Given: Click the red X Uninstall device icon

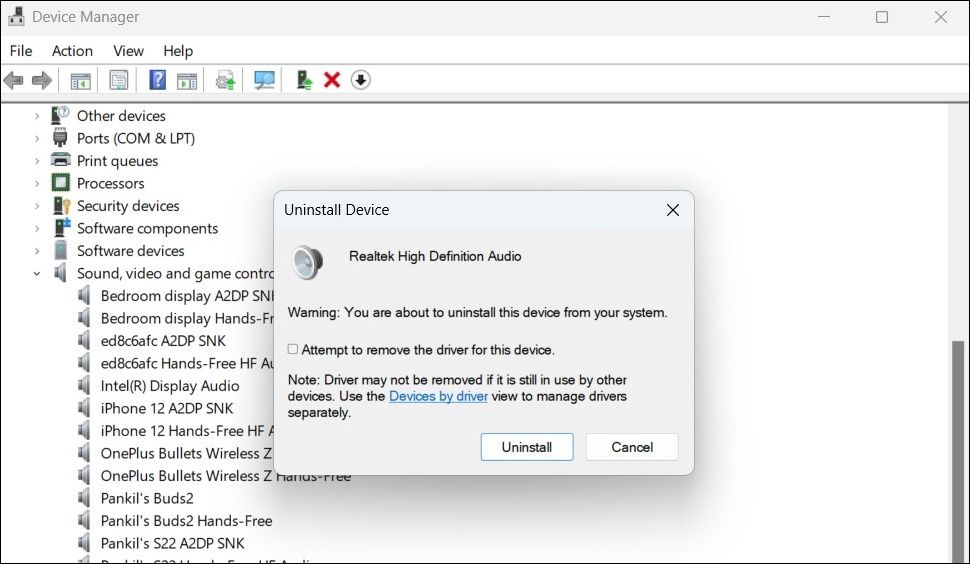Looking at the screenshot, I should [x=332, y=80].
